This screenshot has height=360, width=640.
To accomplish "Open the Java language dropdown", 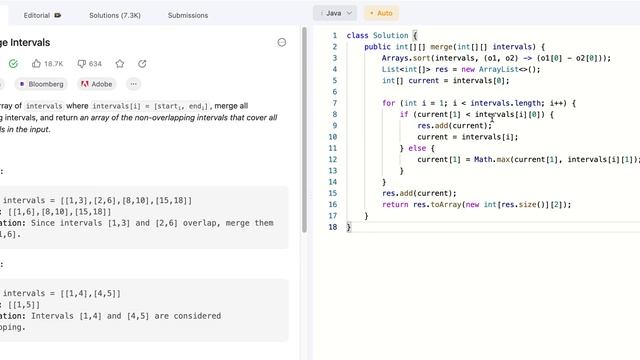I will coord(335,13).
